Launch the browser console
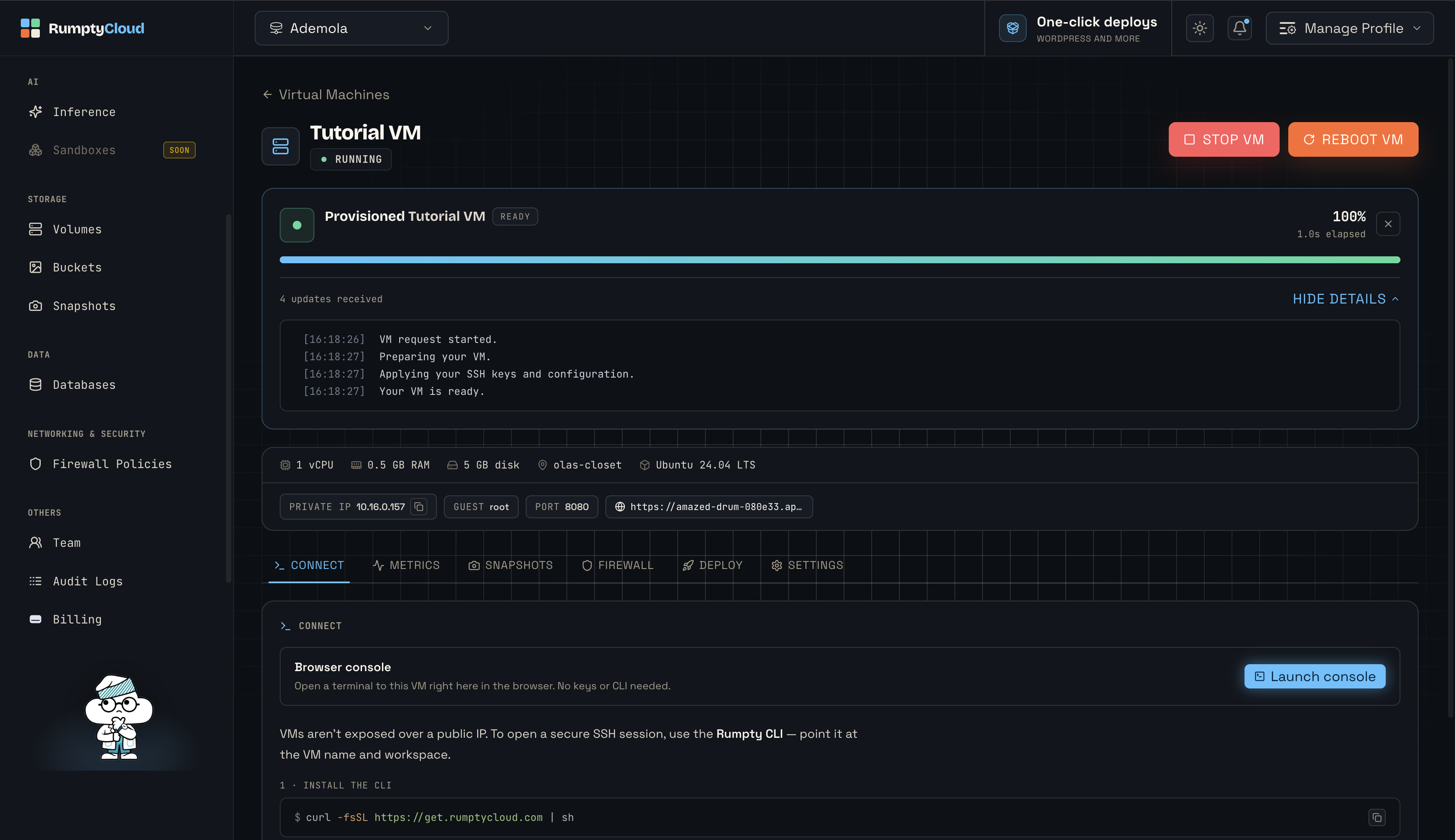The height and width of the screenshot is (840, 1455). pyautogui.click(x=1315, y=676)
